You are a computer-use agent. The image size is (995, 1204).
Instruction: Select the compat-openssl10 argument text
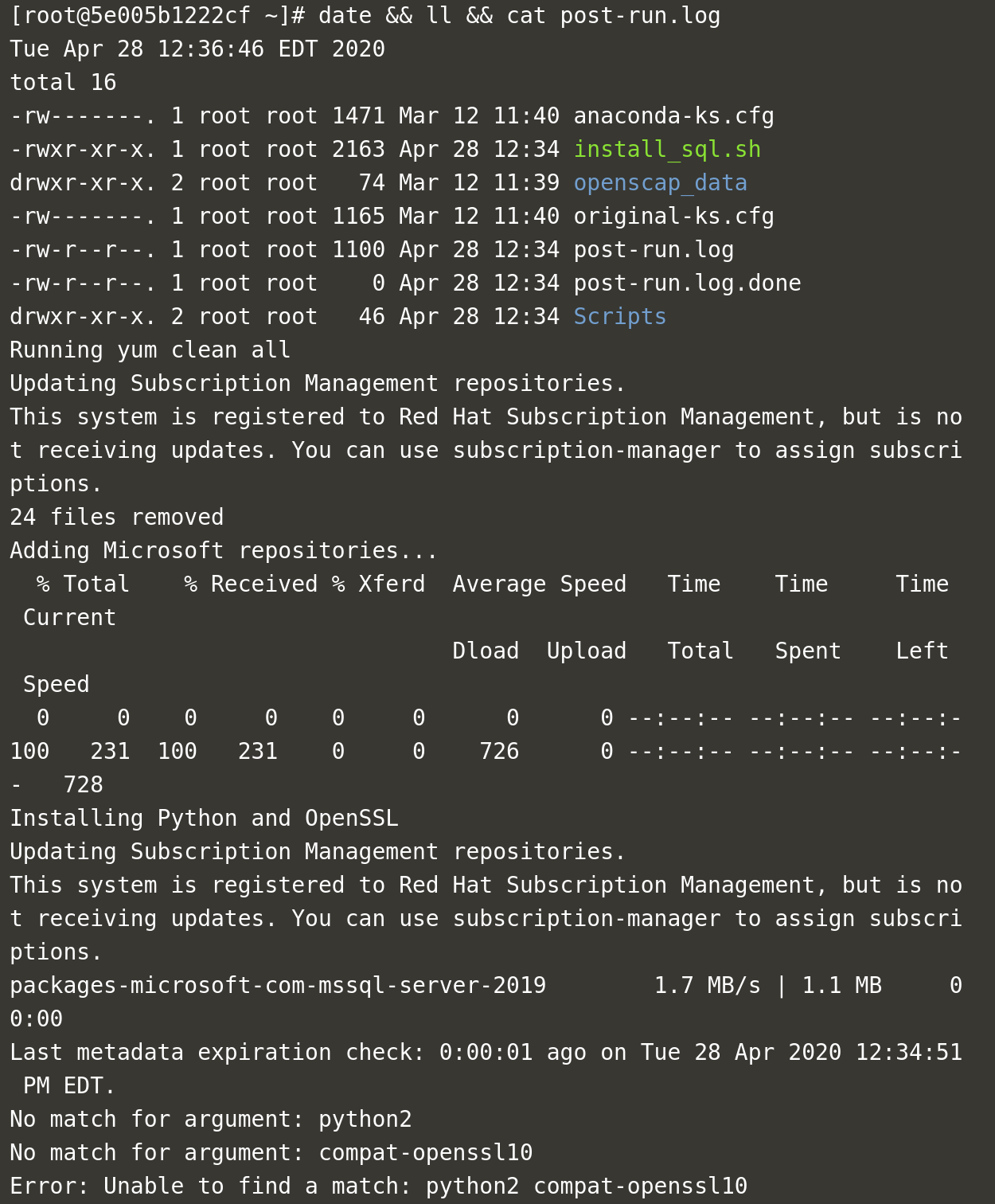click(x=425, y=1152)
